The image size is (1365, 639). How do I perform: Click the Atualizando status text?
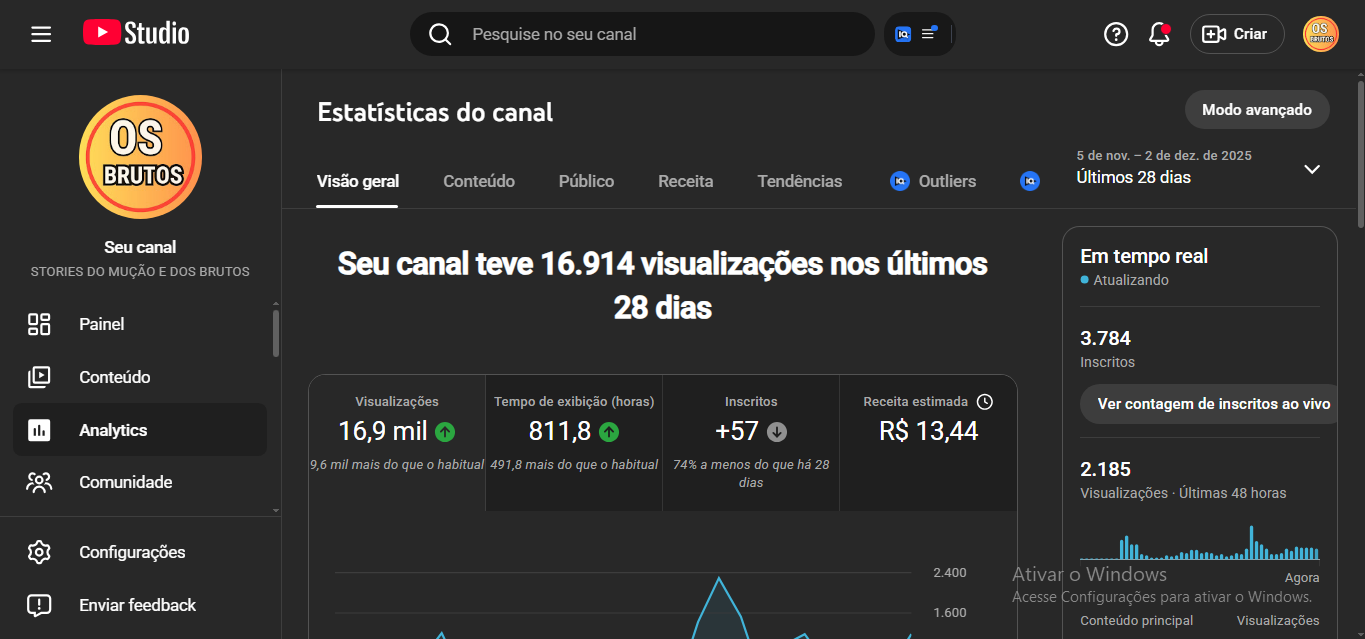[1131, 280]
